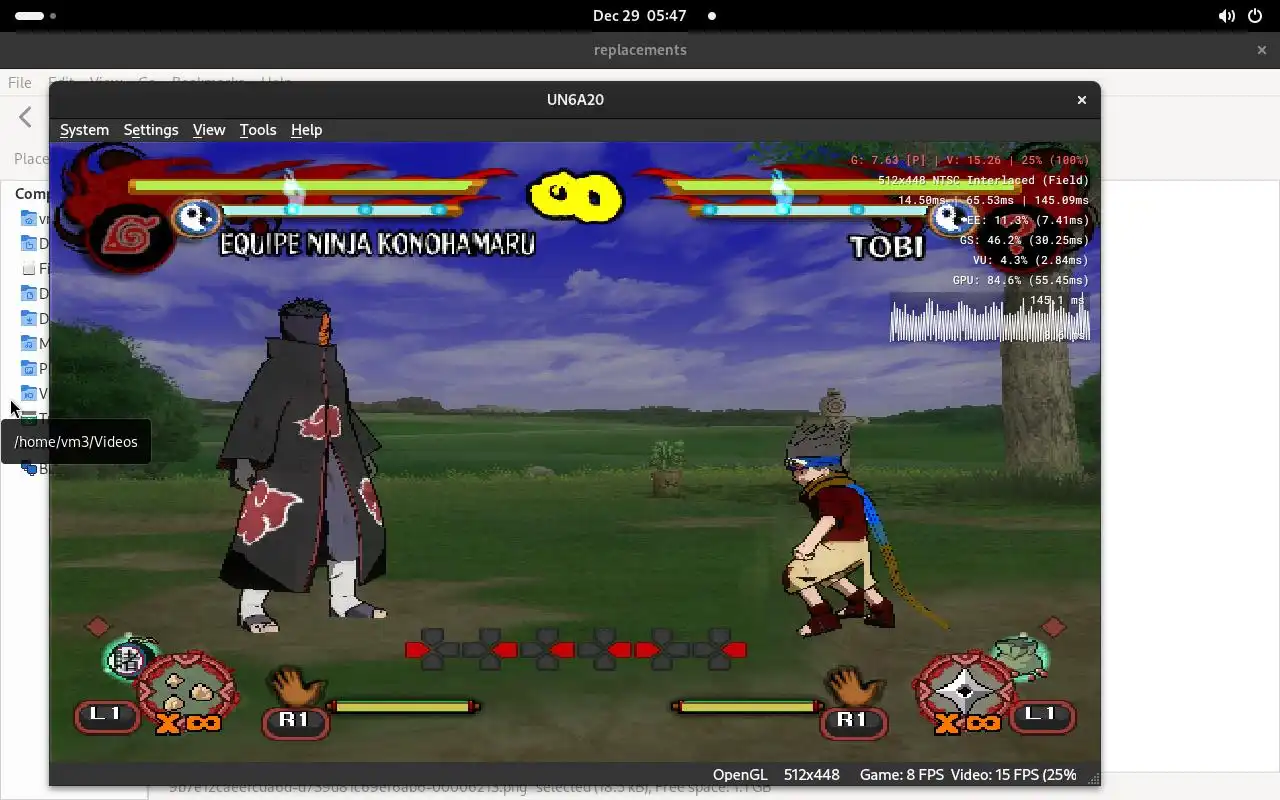The height and width of the screenshot is (800, 1280).
Task: Click the left player's L1 button icon
Action: pyautogui.click(x=106, y=715)
